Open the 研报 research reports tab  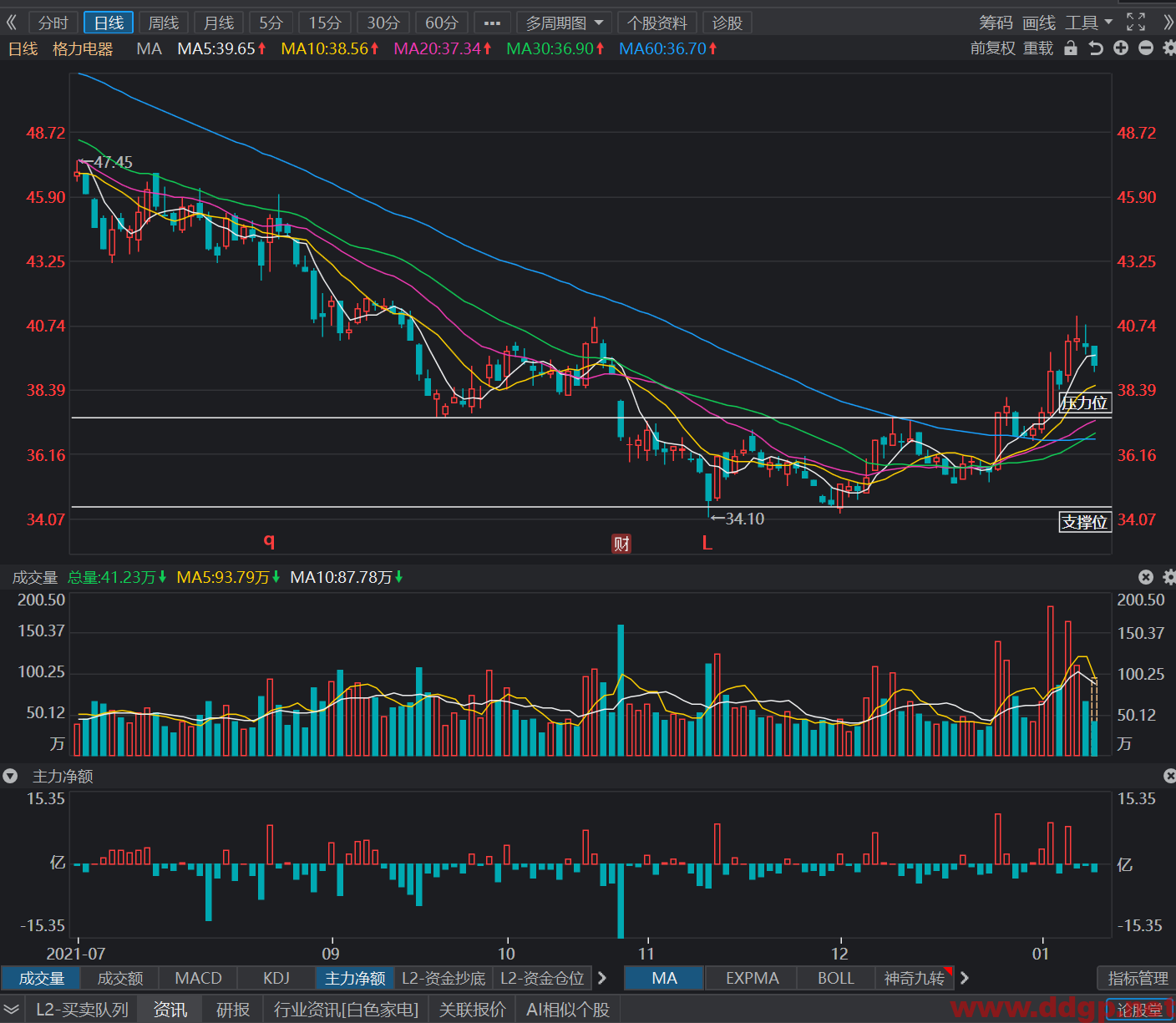[232, 1010]
